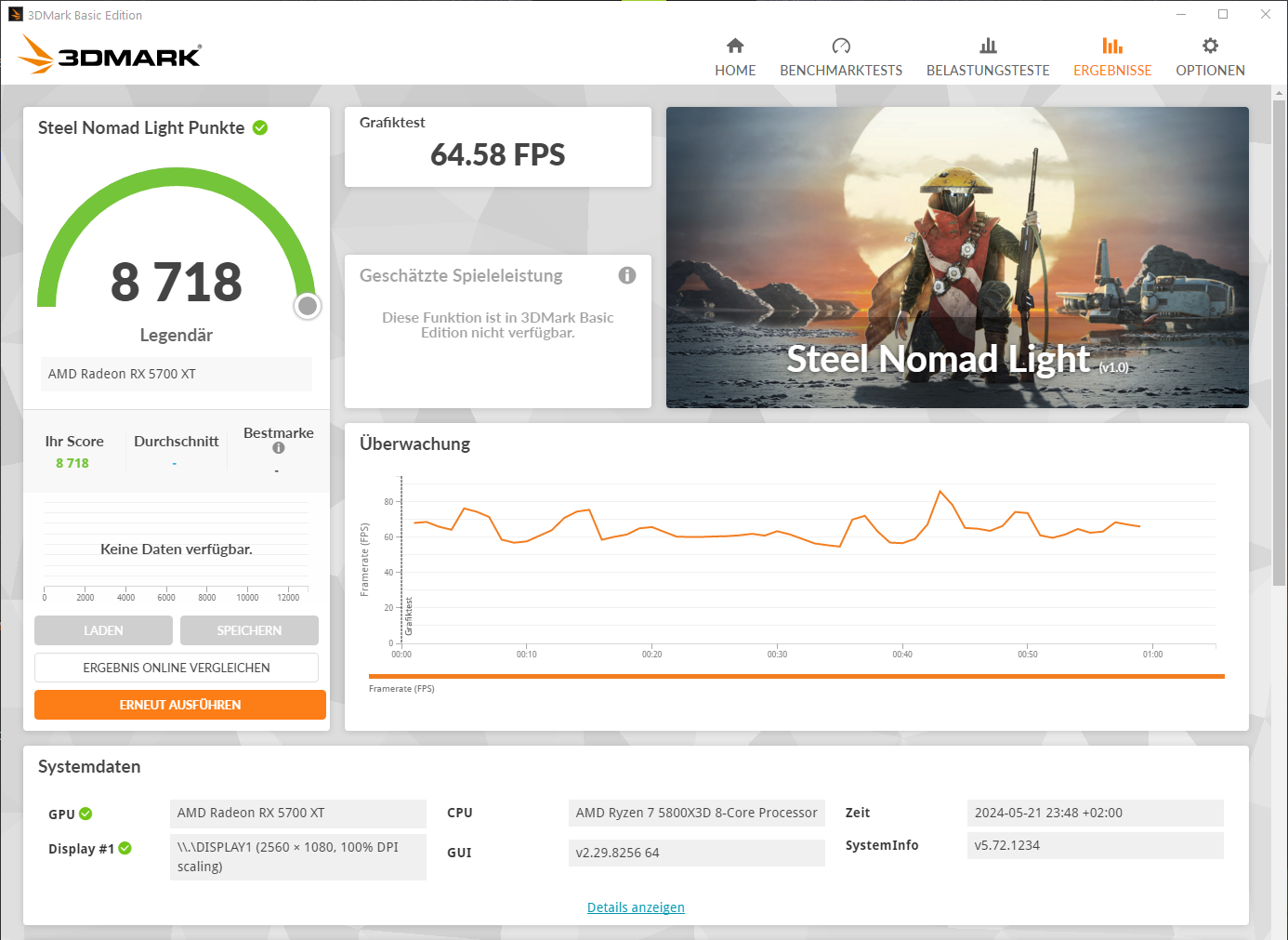Click the orange Framerate timeline bar
This screenshot has height=940, width=1288.
796,677
